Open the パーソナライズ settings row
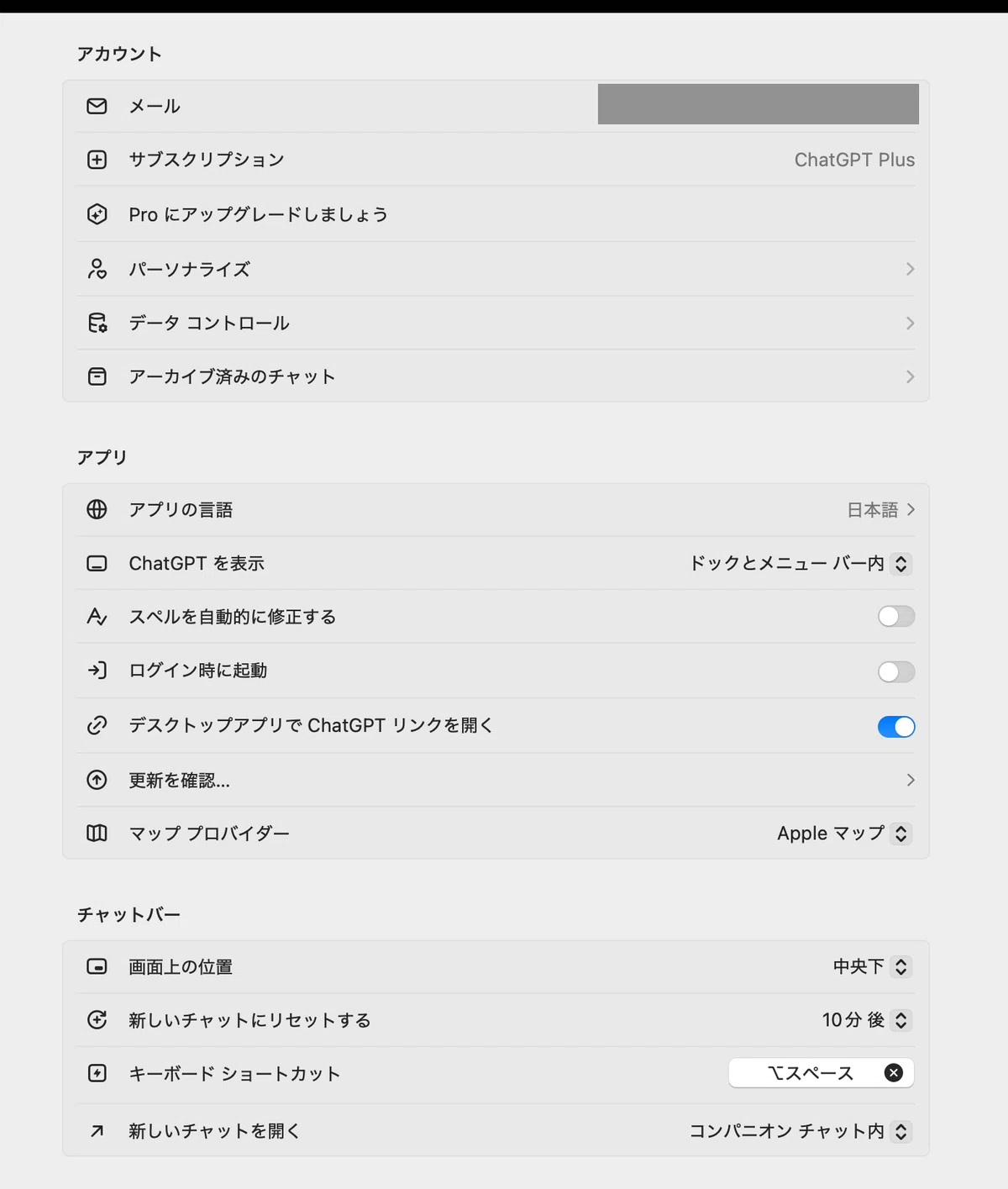The height and width of the screenshot is (1189, 1008). coord(496,269)
